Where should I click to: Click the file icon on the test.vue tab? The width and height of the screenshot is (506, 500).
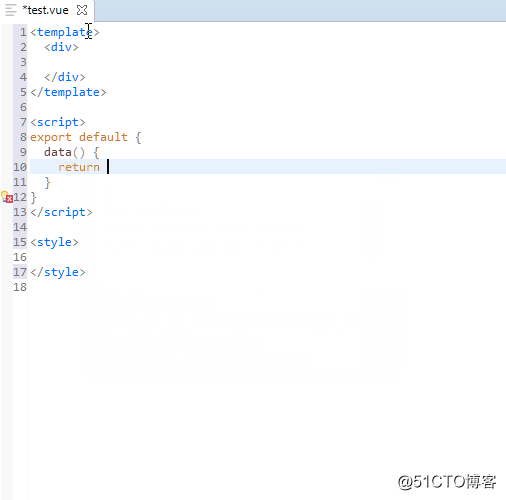click(x=11, y=10)
